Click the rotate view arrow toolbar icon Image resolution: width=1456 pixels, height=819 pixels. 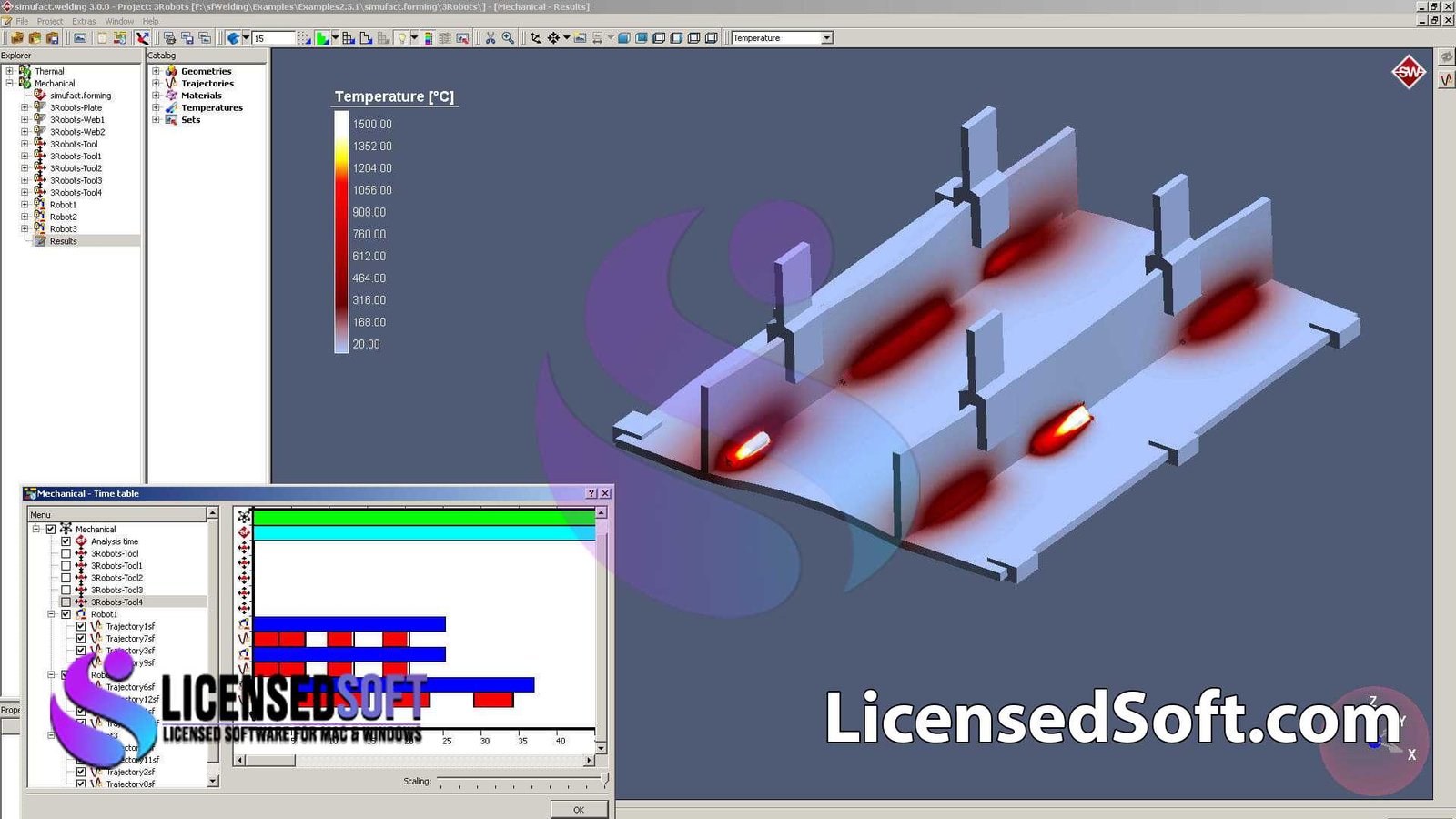(x=535, y=38)
